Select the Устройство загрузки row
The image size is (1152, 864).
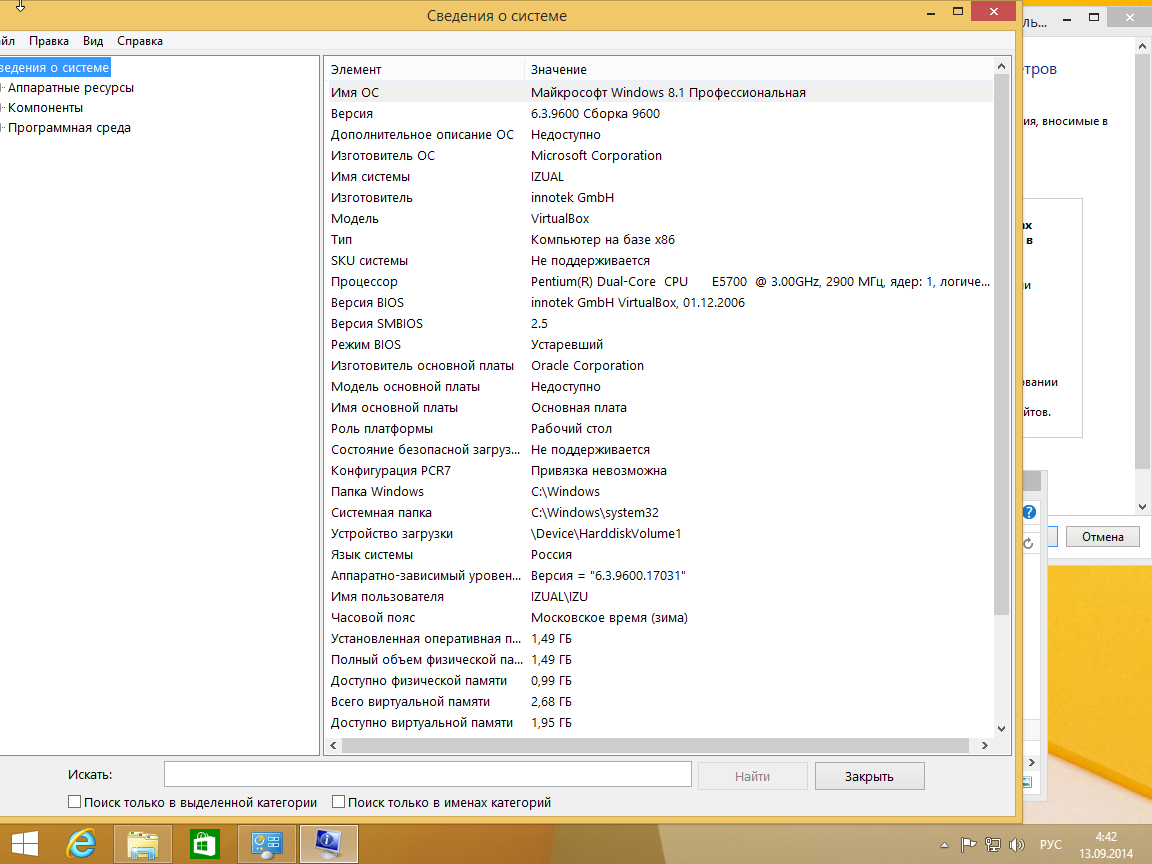(x=658, y=534)
